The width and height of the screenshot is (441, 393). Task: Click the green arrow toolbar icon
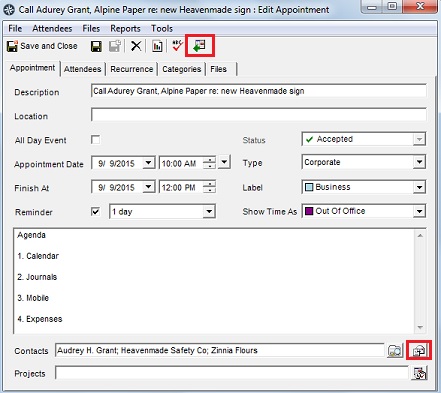click(200, 46)
